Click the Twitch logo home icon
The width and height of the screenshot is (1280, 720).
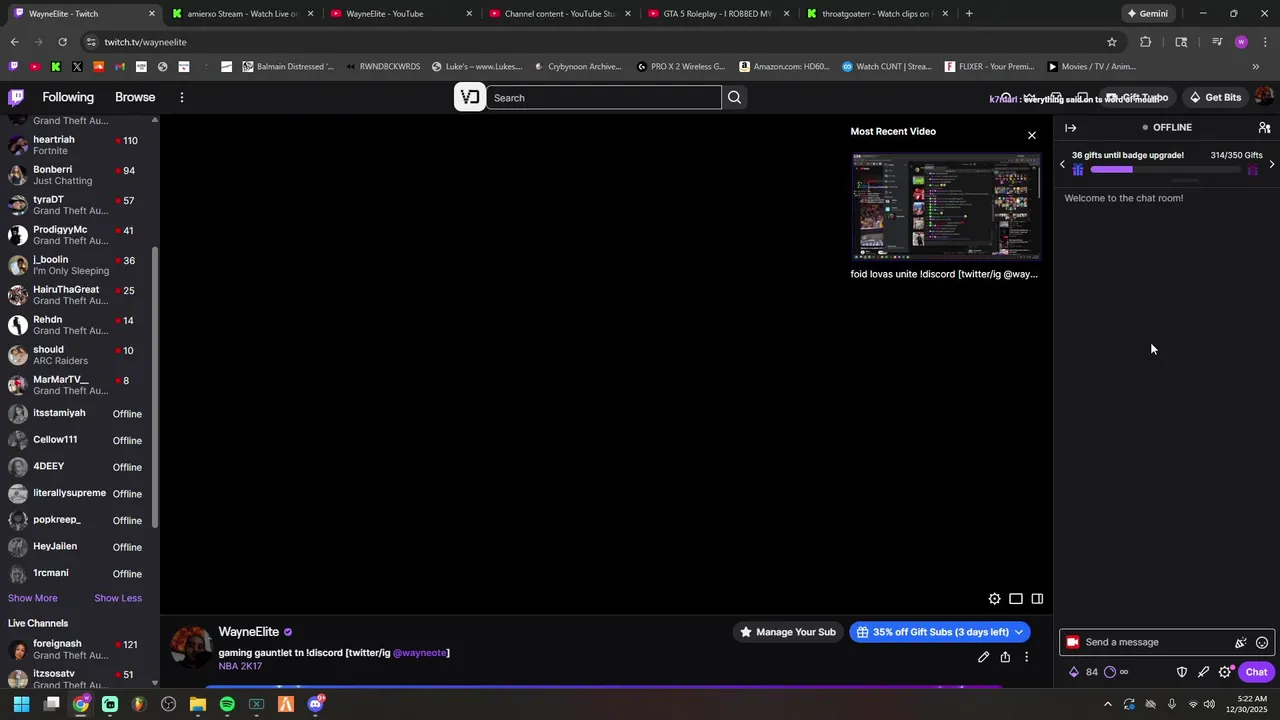tap(16, 97)
